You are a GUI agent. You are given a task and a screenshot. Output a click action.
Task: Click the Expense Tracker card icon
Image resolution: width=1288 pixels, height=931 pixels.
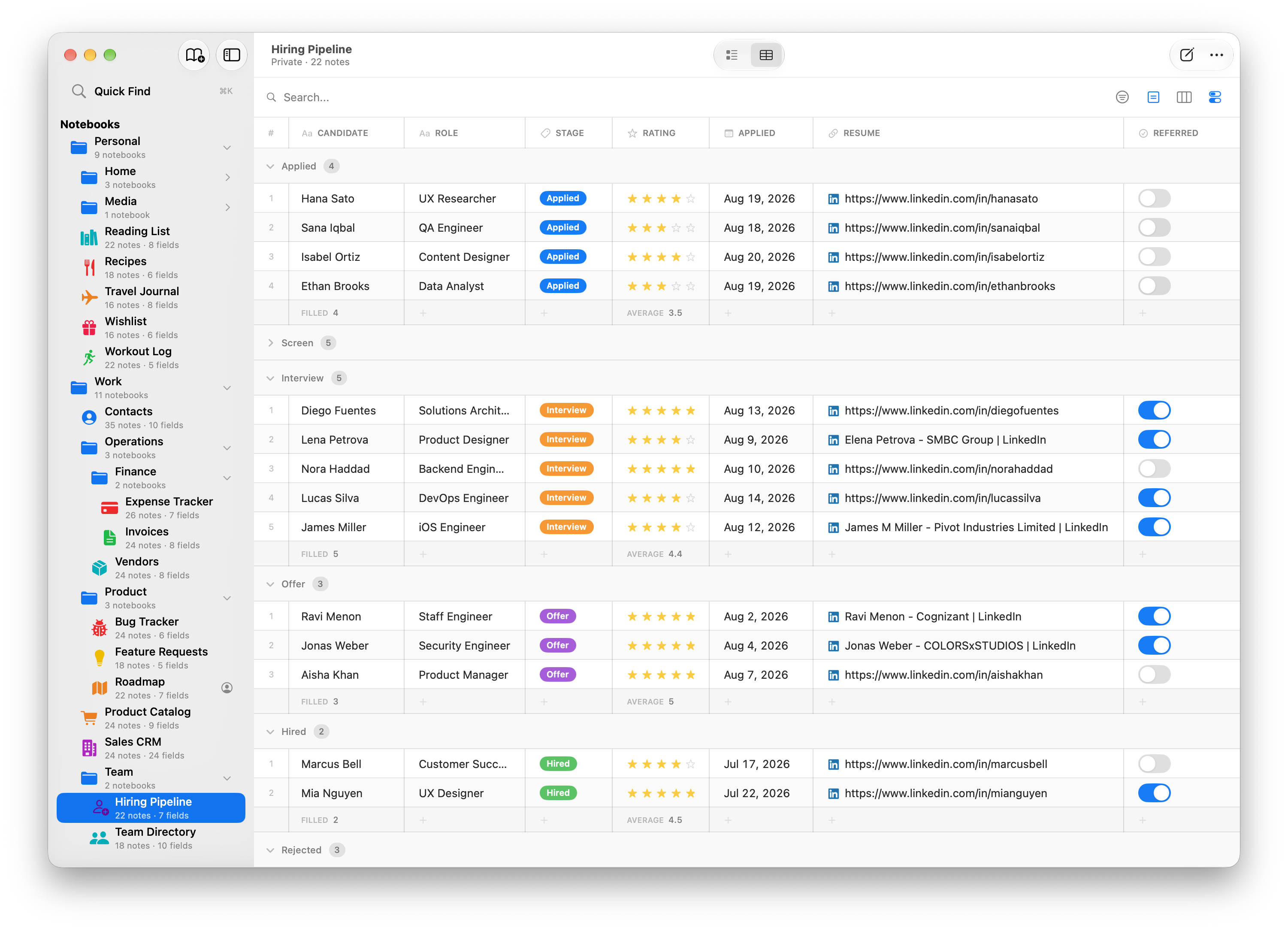tap(109, 508)
